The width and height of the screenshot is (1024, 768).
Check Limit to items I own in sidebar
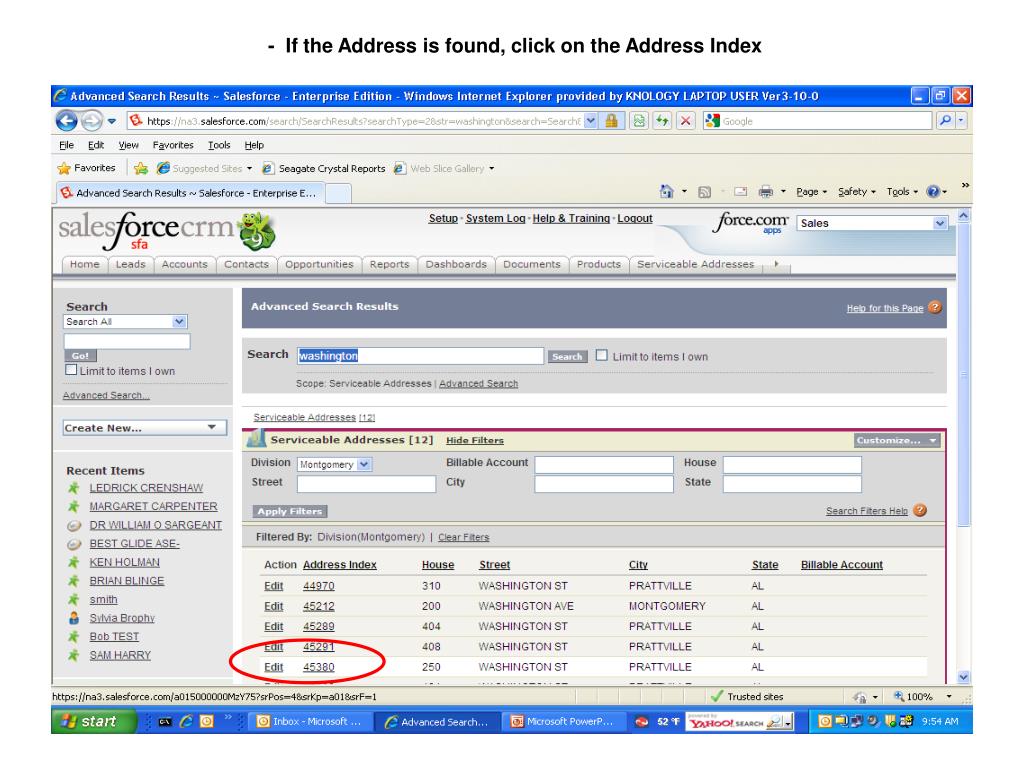point(71,370)
